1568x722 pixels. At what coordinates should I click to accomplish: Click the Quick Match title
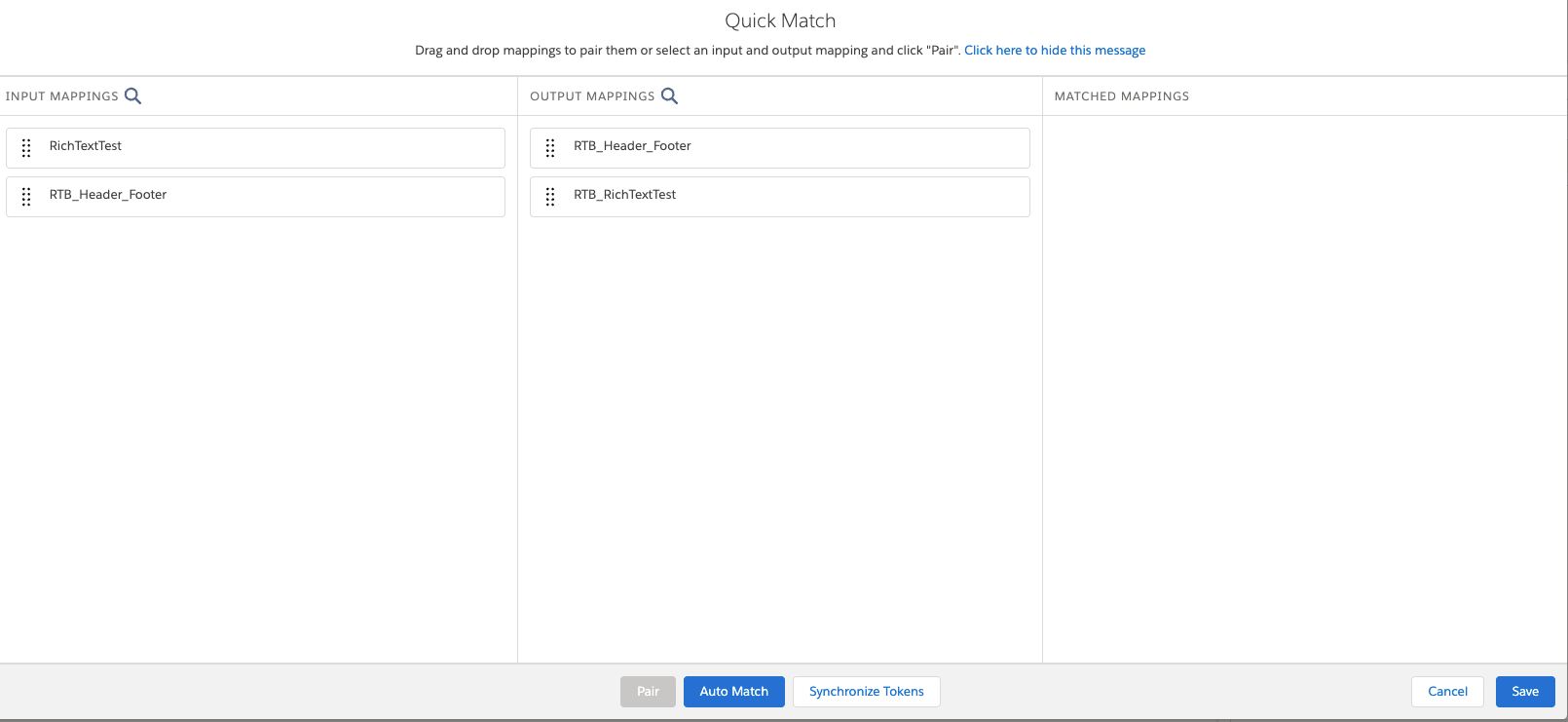(780, 20)
